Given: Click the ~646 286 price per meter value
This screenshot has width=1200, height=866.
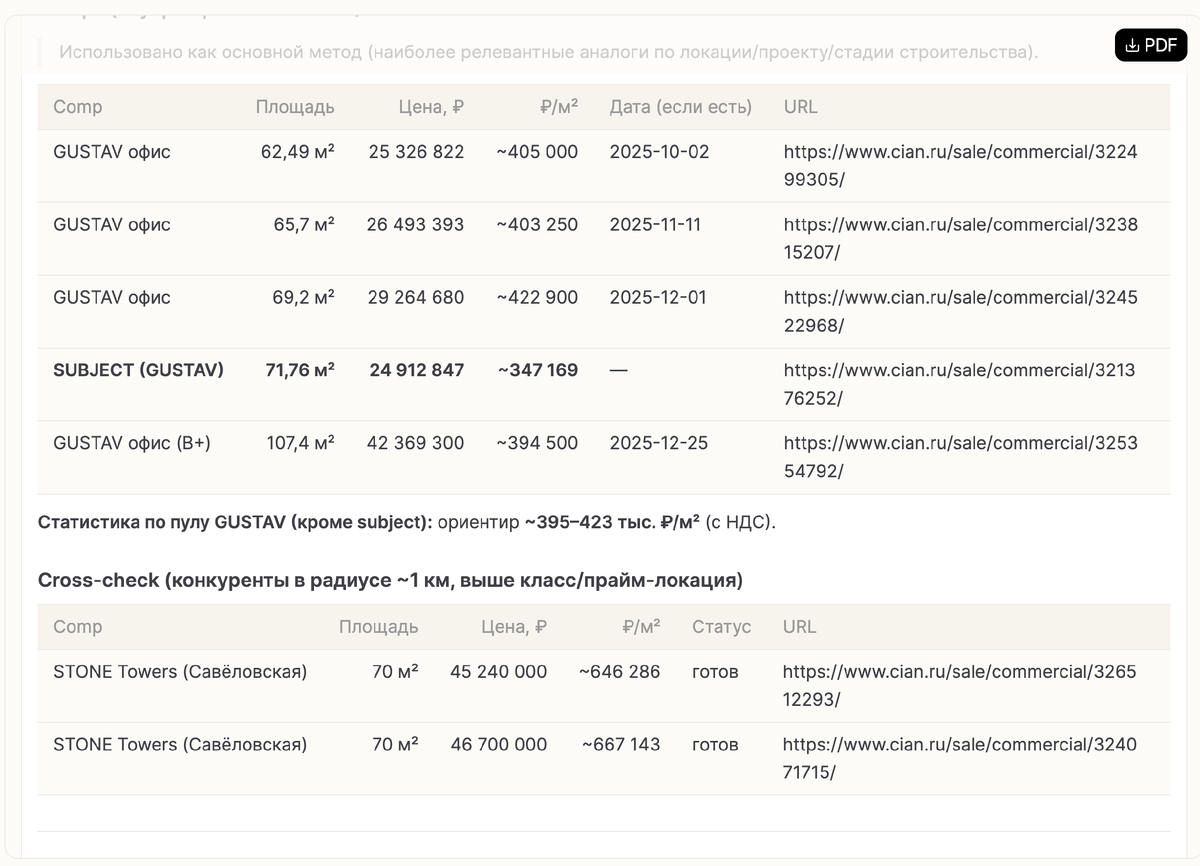Looking at the screenshot, I should point(619,672).
